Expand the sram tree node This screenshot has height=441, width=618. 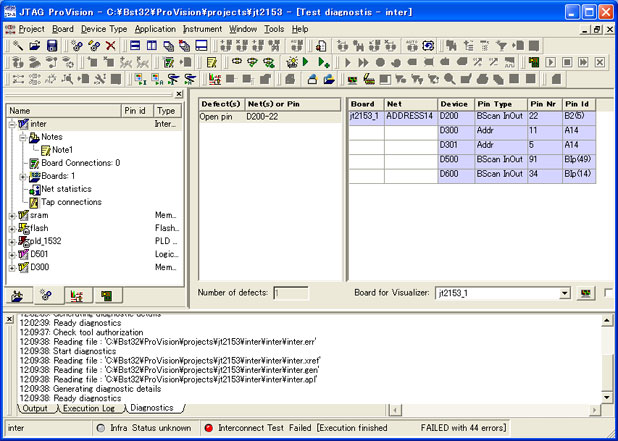pyautogui.click(x=11, y=215)
